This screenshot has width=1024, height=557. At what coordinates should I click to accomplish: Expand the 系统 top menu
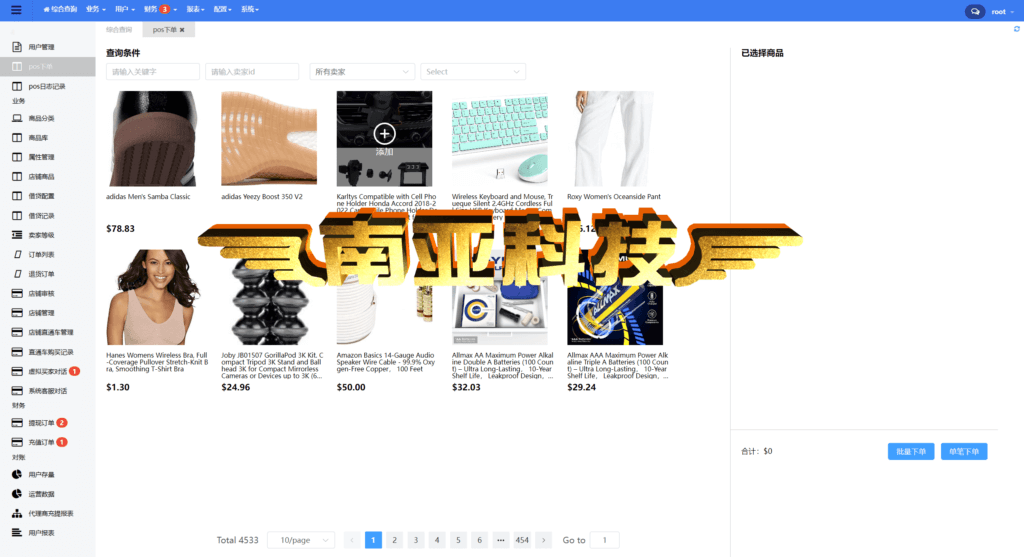click(x=250, y=10)
